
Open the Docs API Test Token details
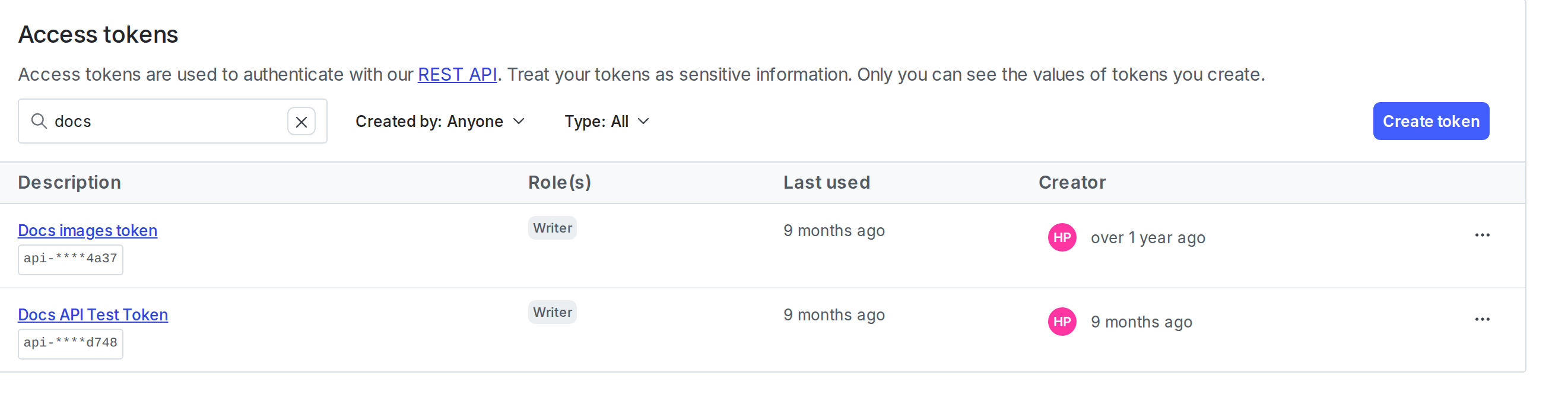pos(93,314)
